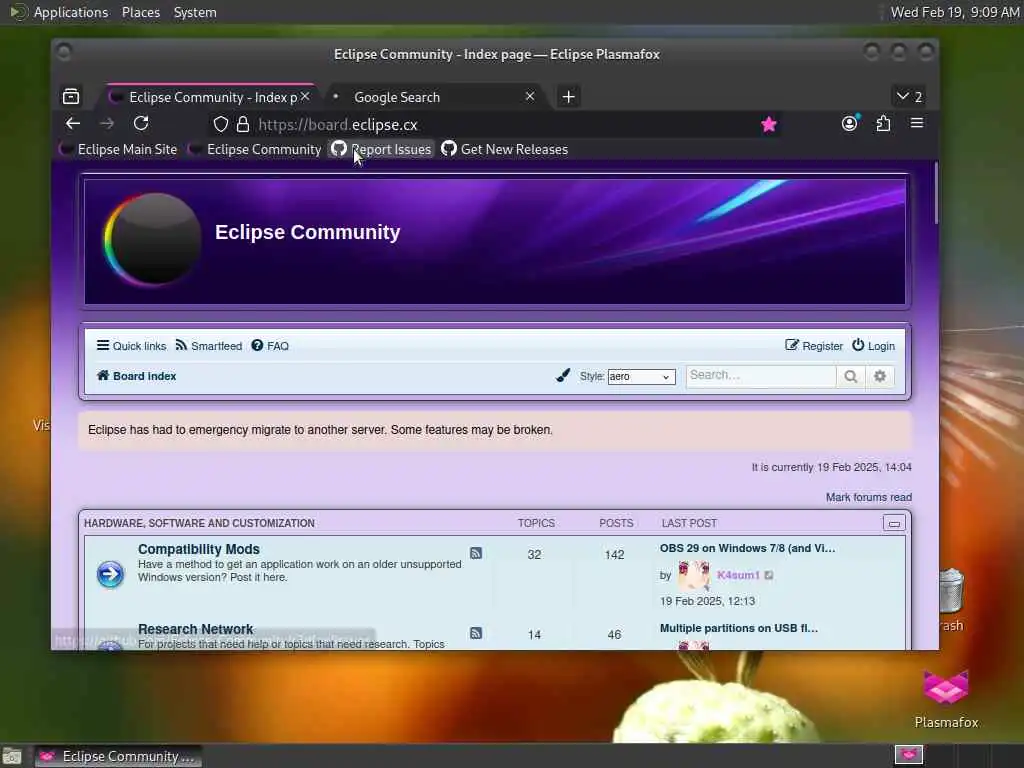Close the Google Search tab
Screen dimensions: 1024x768
[530, 96]
